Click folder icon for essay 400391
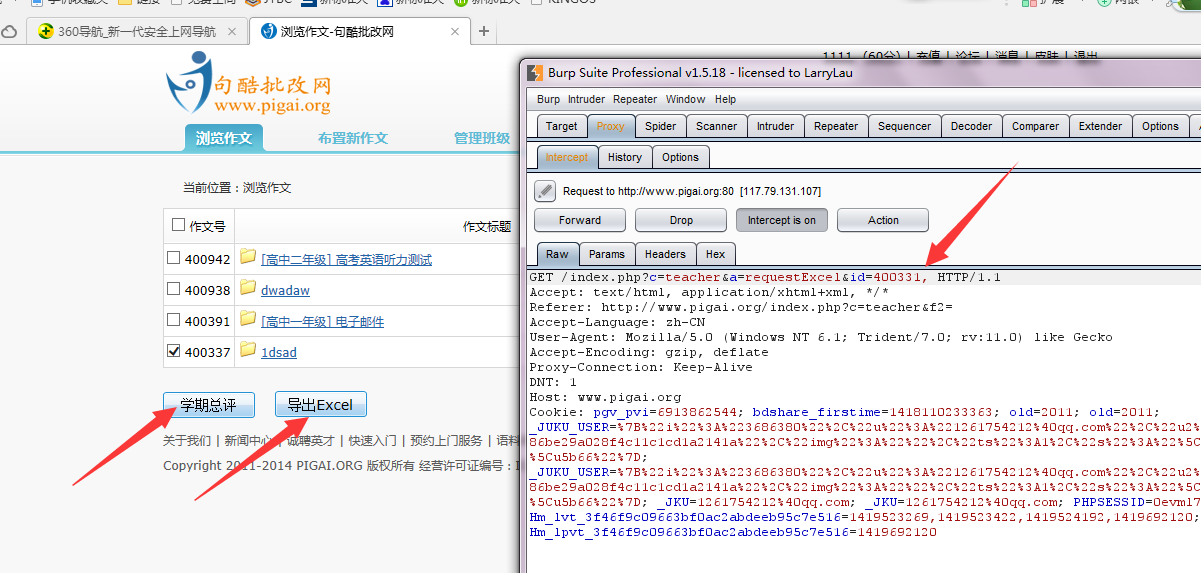Viewport: 1201px width, 573px height. [248, 319]
